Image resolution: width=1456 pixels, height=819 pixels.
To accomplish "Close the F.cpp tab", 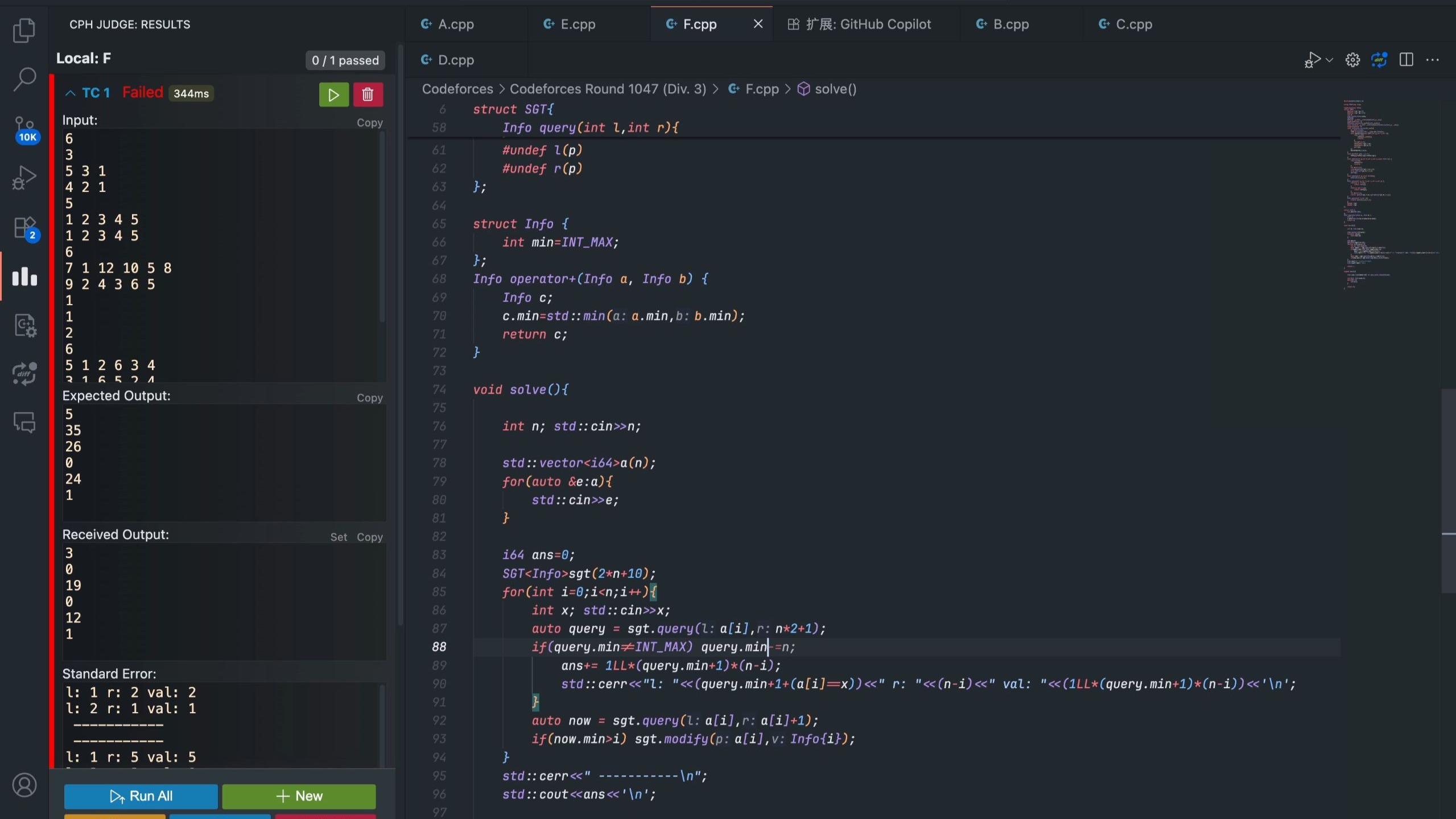I will (x=758, y=24).
